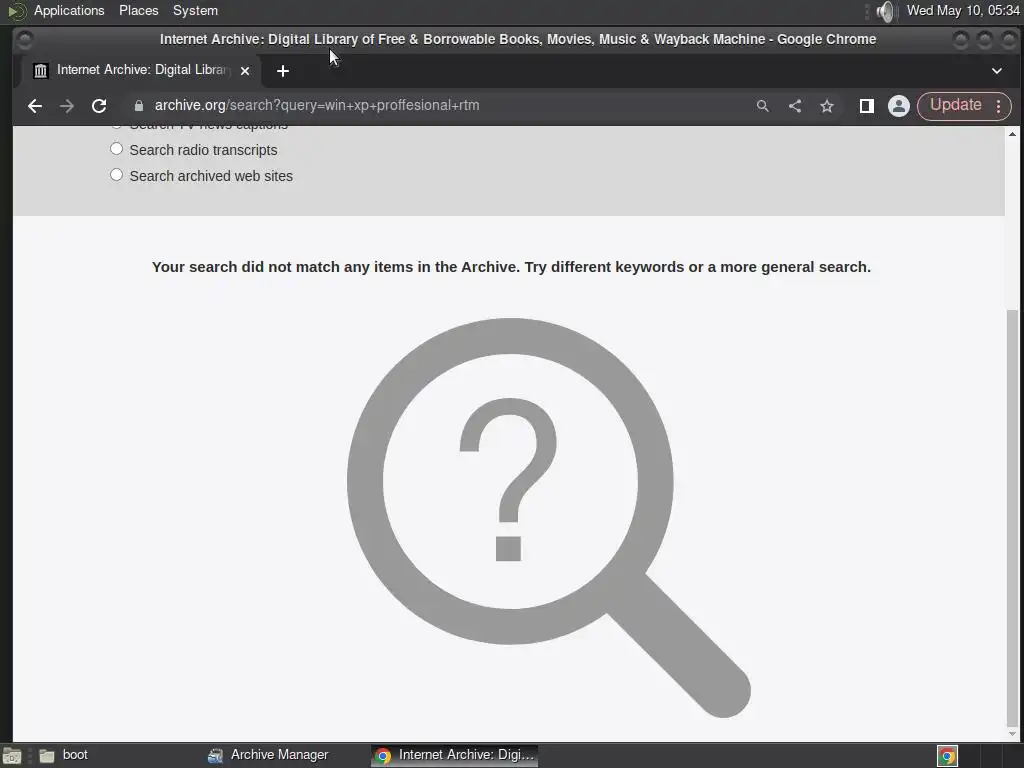
Task: Open the Applications menu
Action: (69, 10)
